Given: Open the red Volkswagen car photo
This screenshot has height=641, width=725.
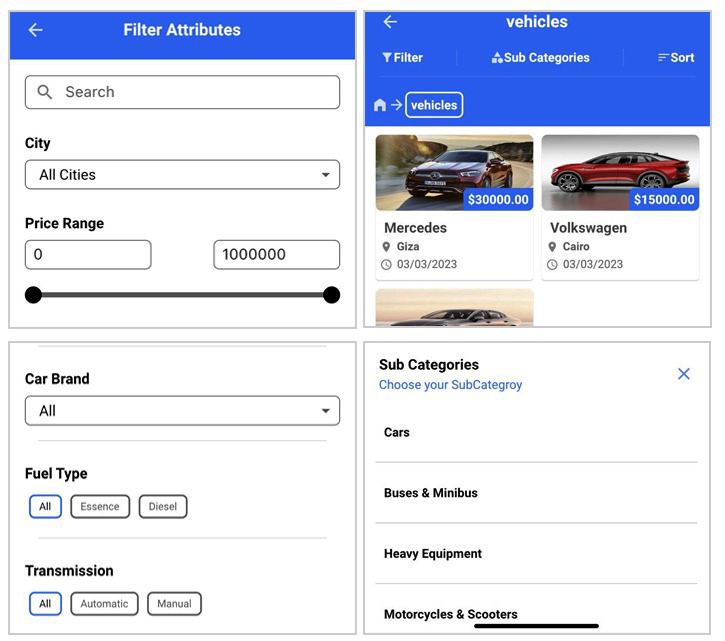Looking at the screenshot, I should pyautogui.click(x=620, y=173).
